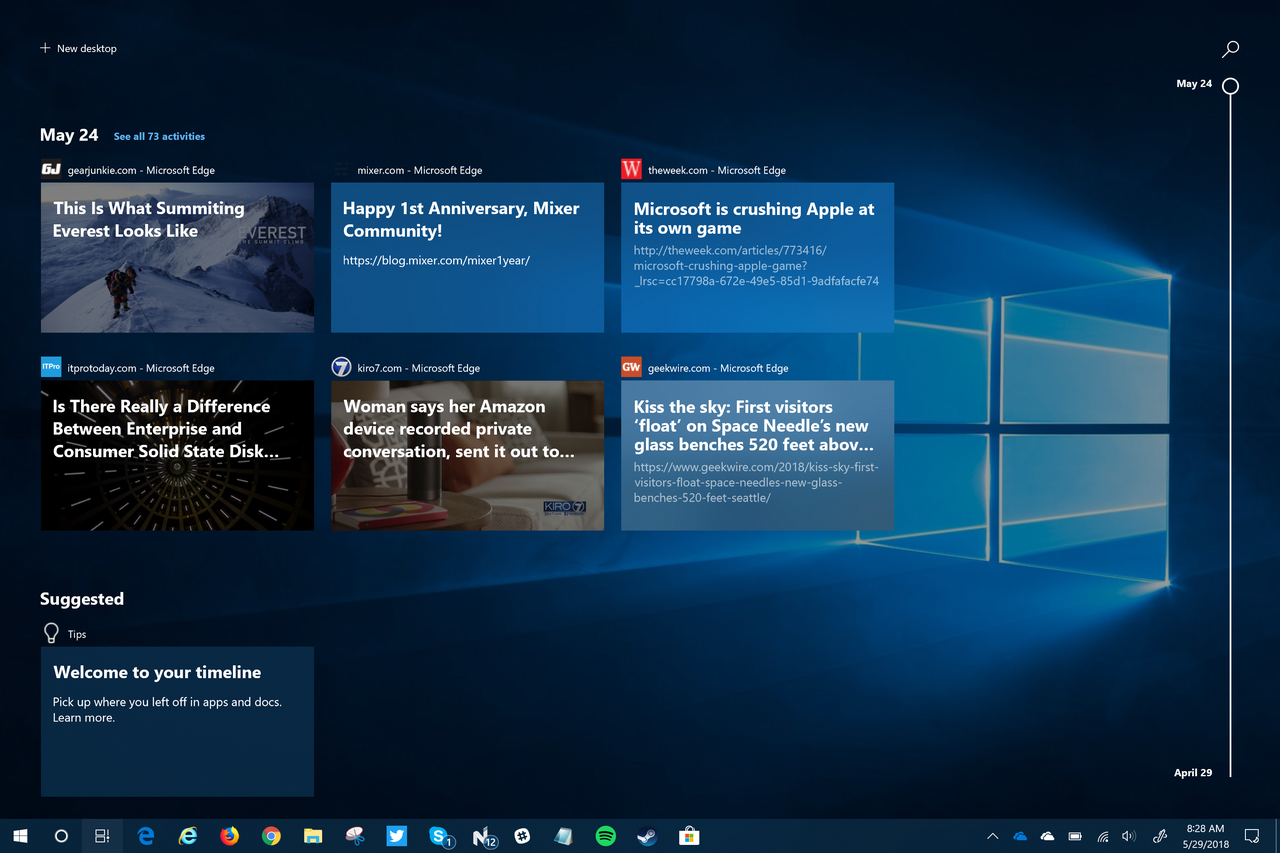
Task: Click the New desktop button
Action: 78,48
